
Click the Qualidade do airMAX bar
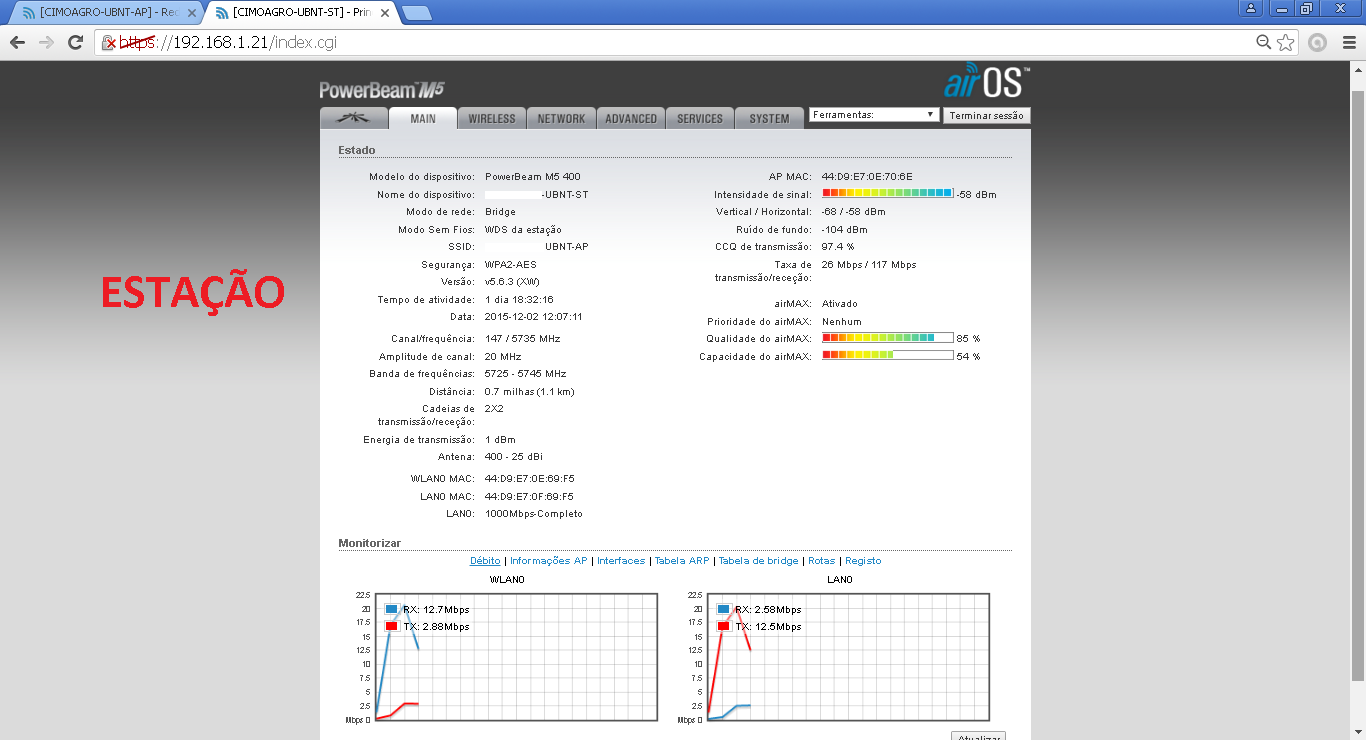coord(887,338)
